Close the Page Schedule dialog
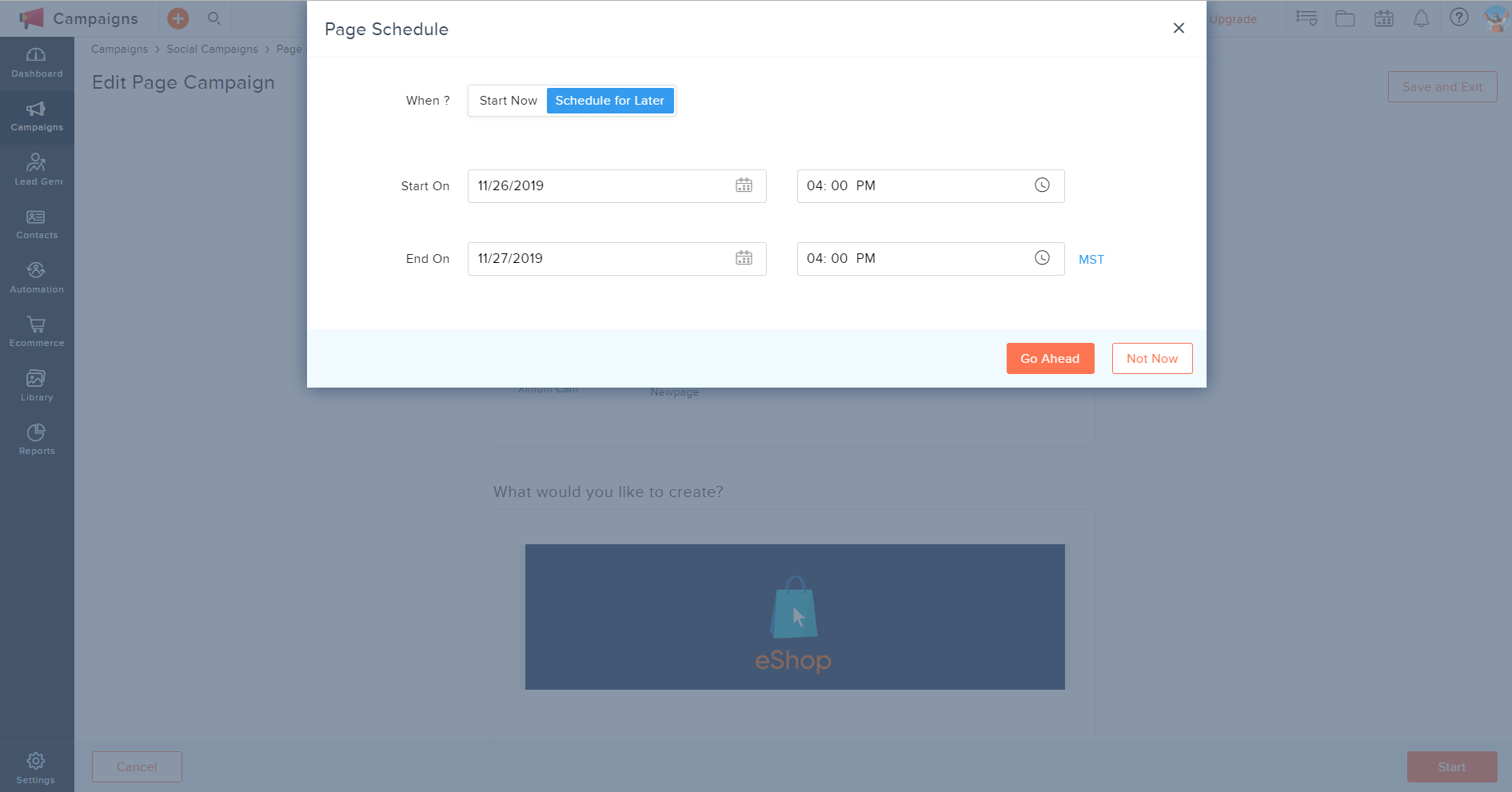The image size is (1512, 792). 1179,28
